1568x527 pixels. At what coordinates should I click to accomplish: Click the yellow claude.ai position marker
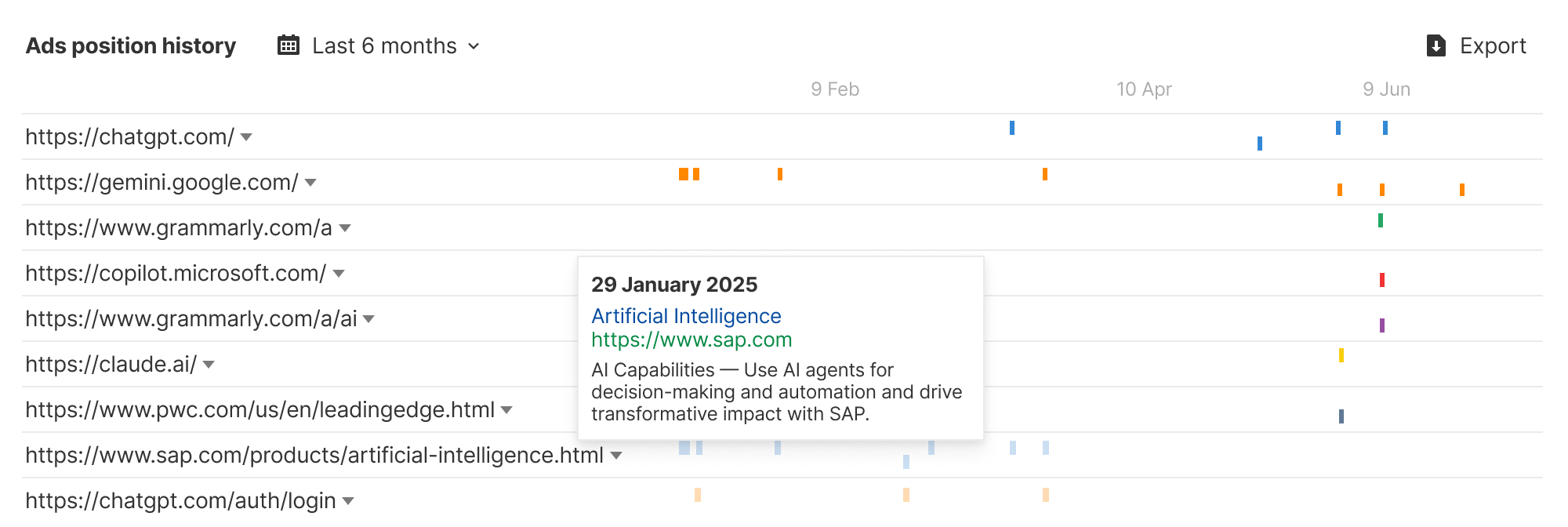[x=1341, y=355]
